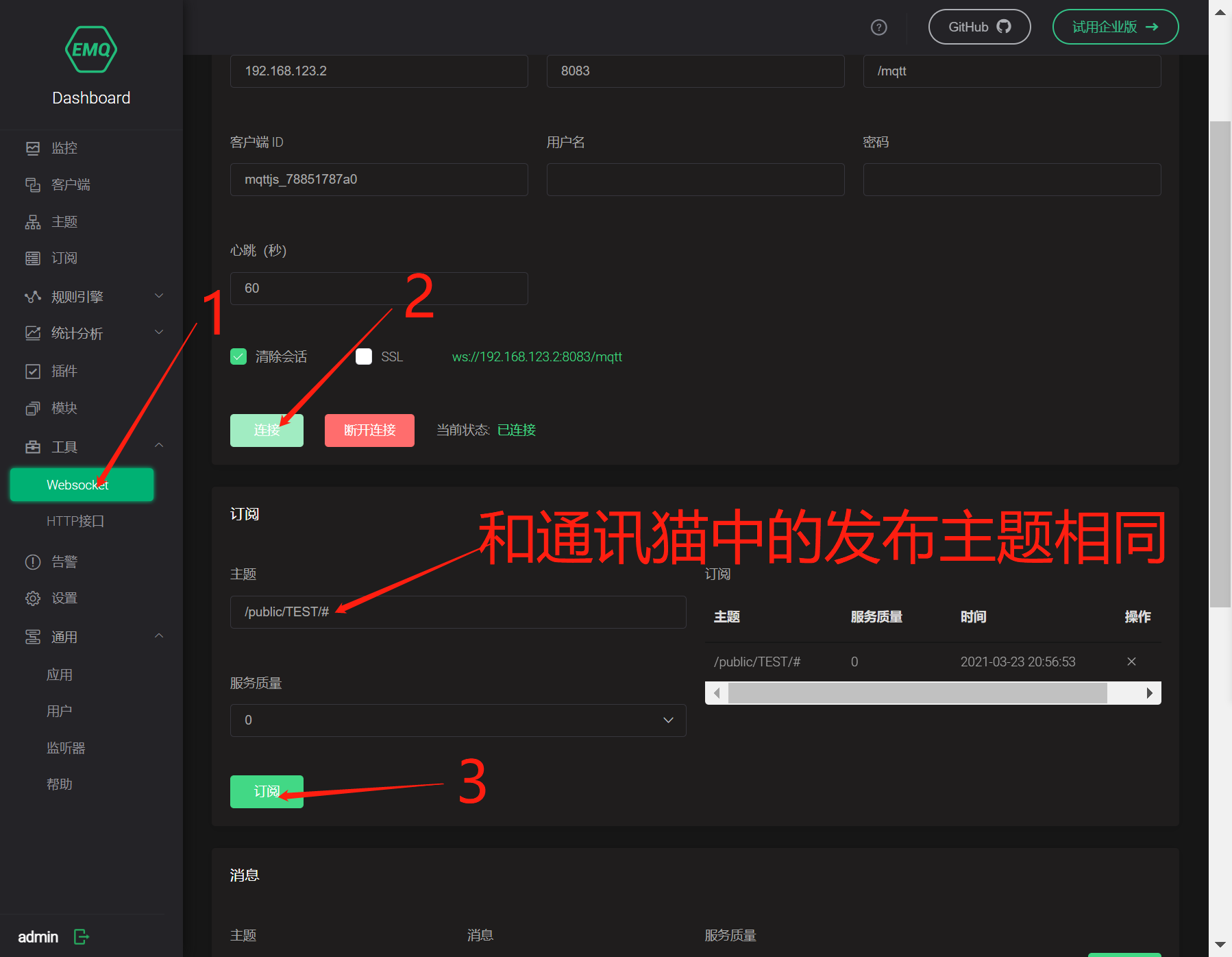The height and width of the screenshot is (957, 1232).
Task: Focus the port field 8083
Action: click(695, 71)
